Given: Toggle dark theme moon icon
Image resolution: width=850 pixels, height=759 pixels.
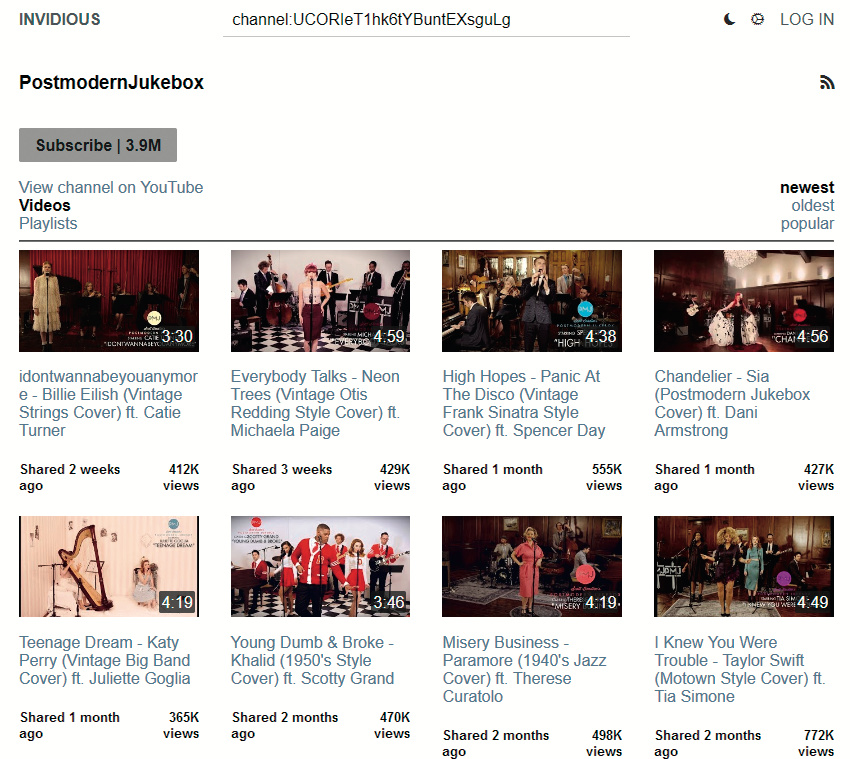Looking at the screenshot, I should (x=730, y=20).
